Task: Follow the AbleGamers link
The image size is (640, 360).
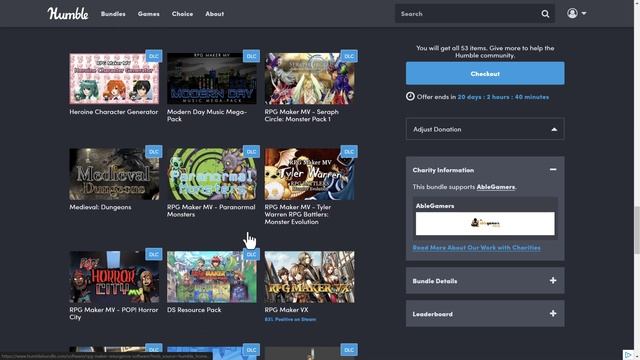Action: tap(496, 187)
